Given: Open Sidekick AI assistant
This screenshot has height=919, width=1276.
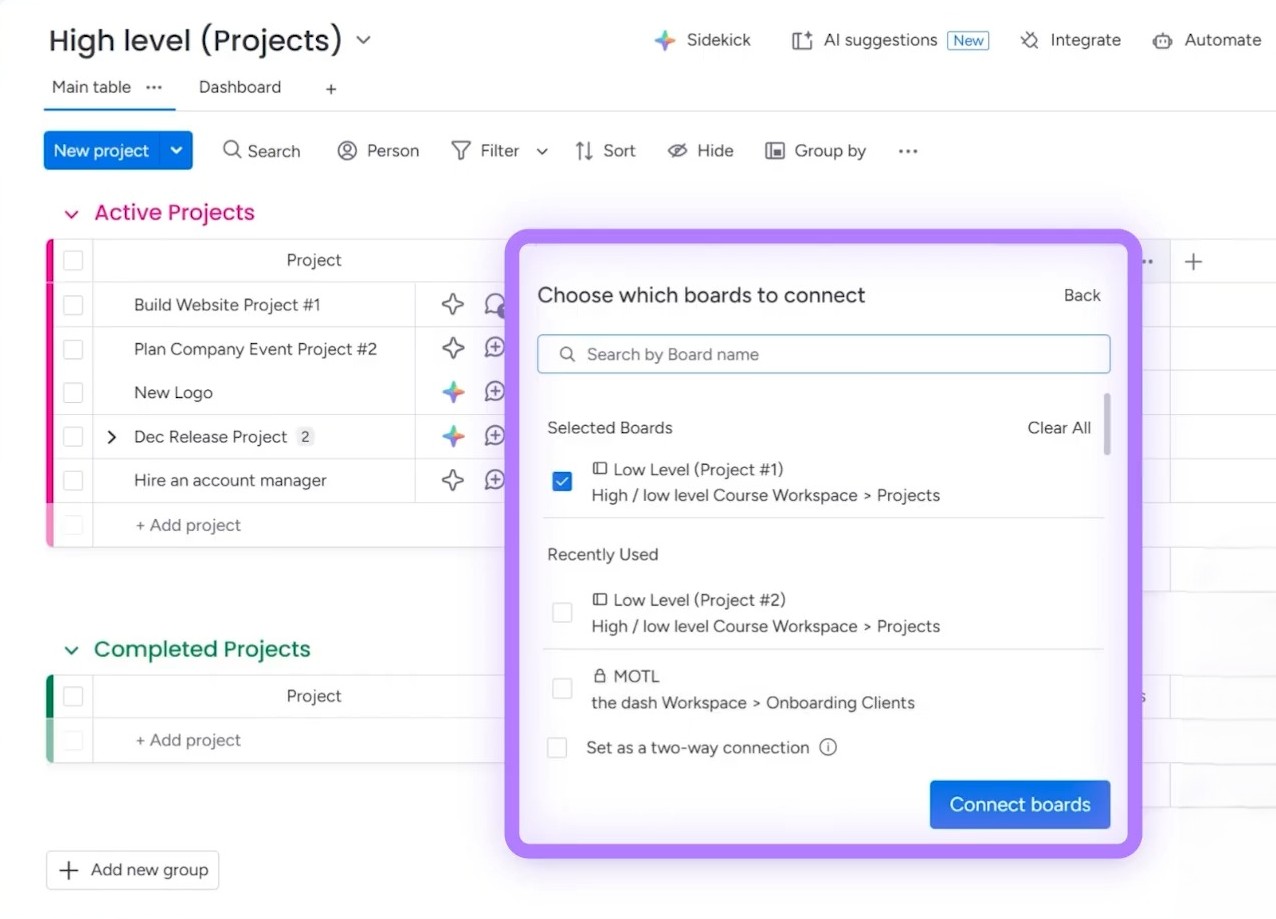Looking at the screenshot, I should pyautogui.click(x=703, y=40).
